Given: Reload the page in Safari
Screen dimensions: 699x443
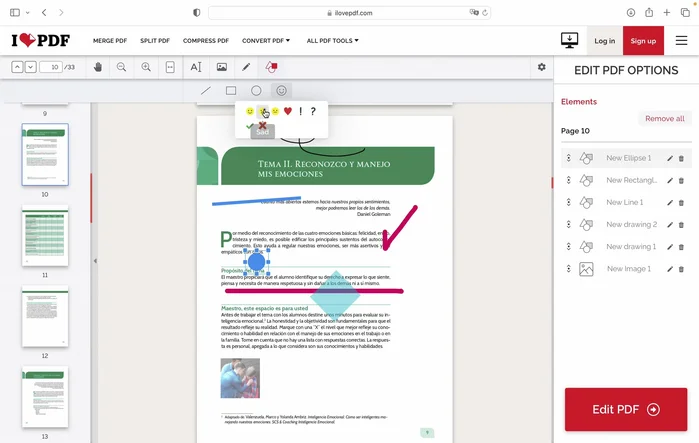Looking at the screenshot, I should (x=485, y=12).
